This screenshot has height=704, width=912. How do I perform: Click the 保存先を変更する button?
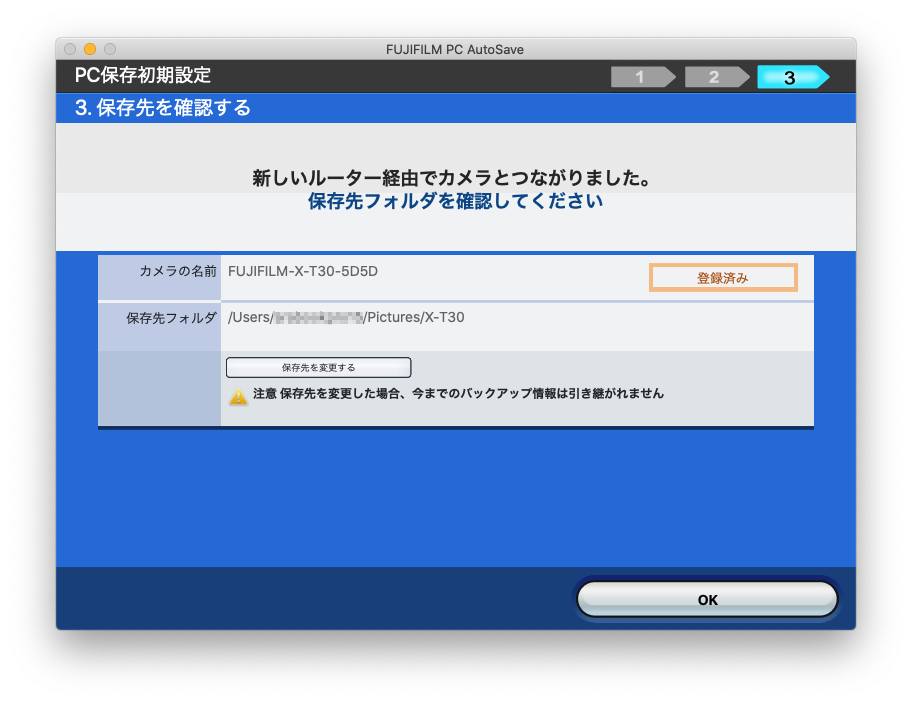tap(318, 368)
